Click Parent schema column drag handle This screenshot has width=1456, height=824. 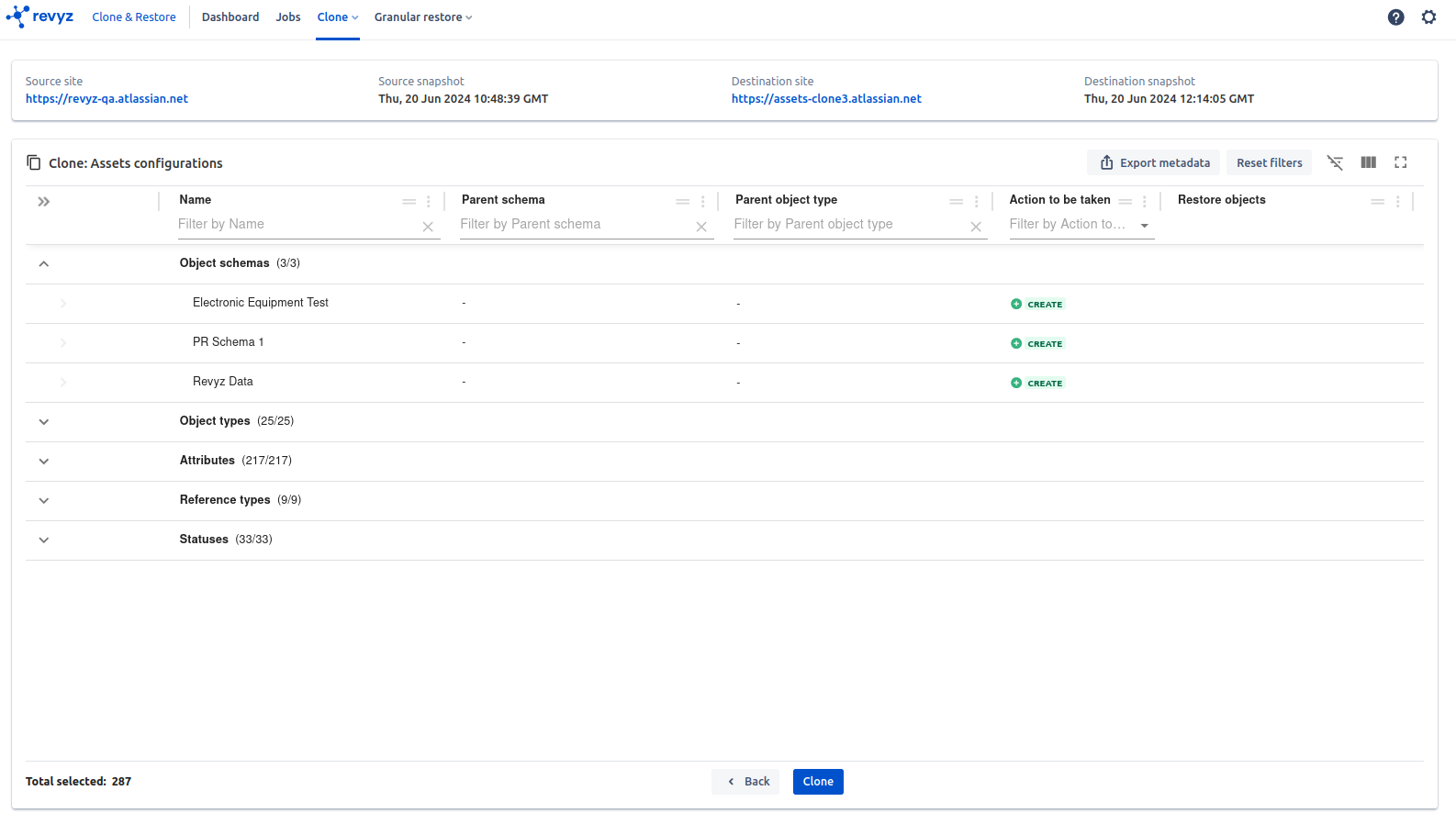click(683, 202)
